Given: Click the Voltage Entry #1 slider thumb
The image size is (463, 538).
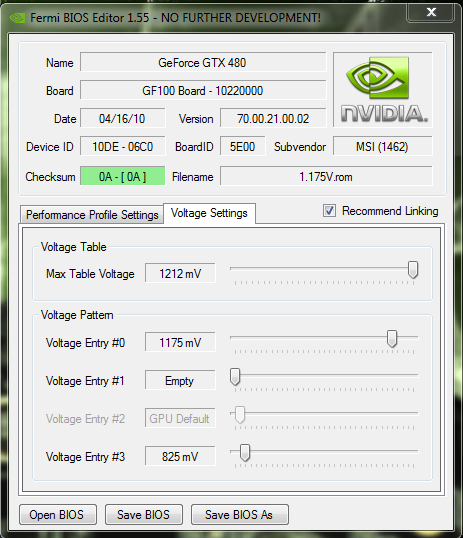Looking at the screenshot, I should point(235,377).
